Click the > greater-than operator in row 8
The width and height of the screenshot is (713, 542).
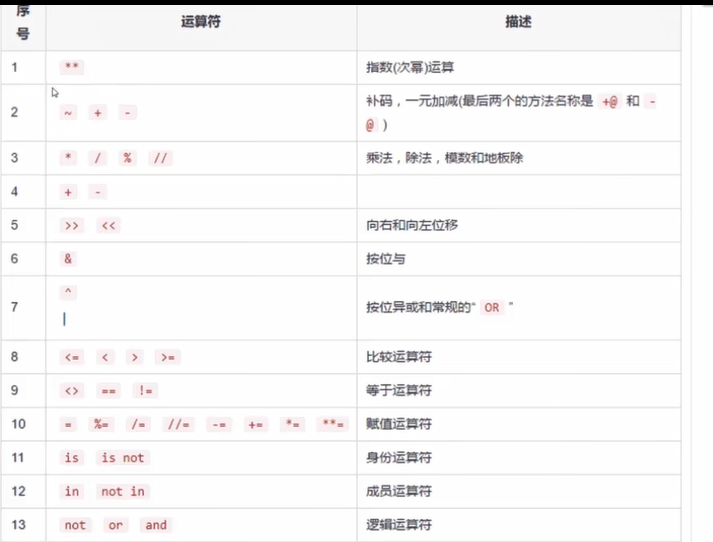(x=134, y=357)
